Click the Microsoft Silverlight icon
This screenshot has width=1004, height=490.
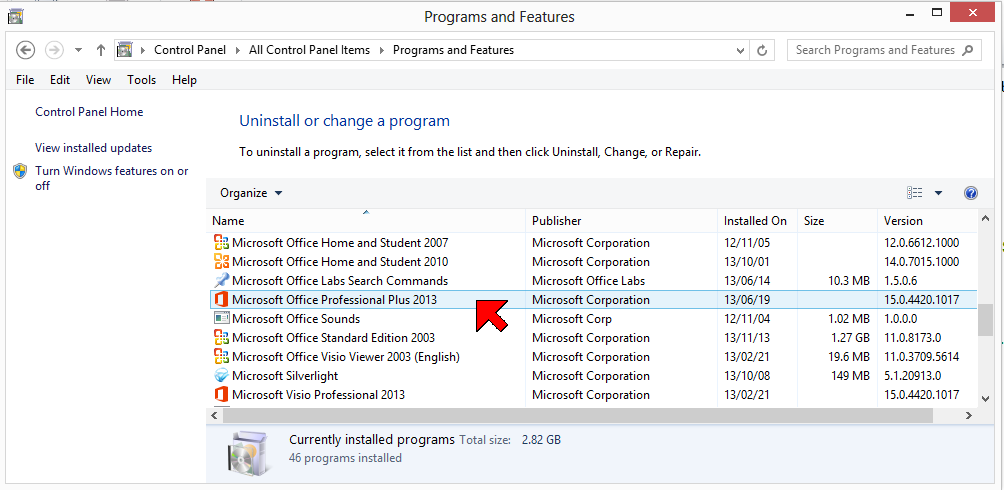222,376
